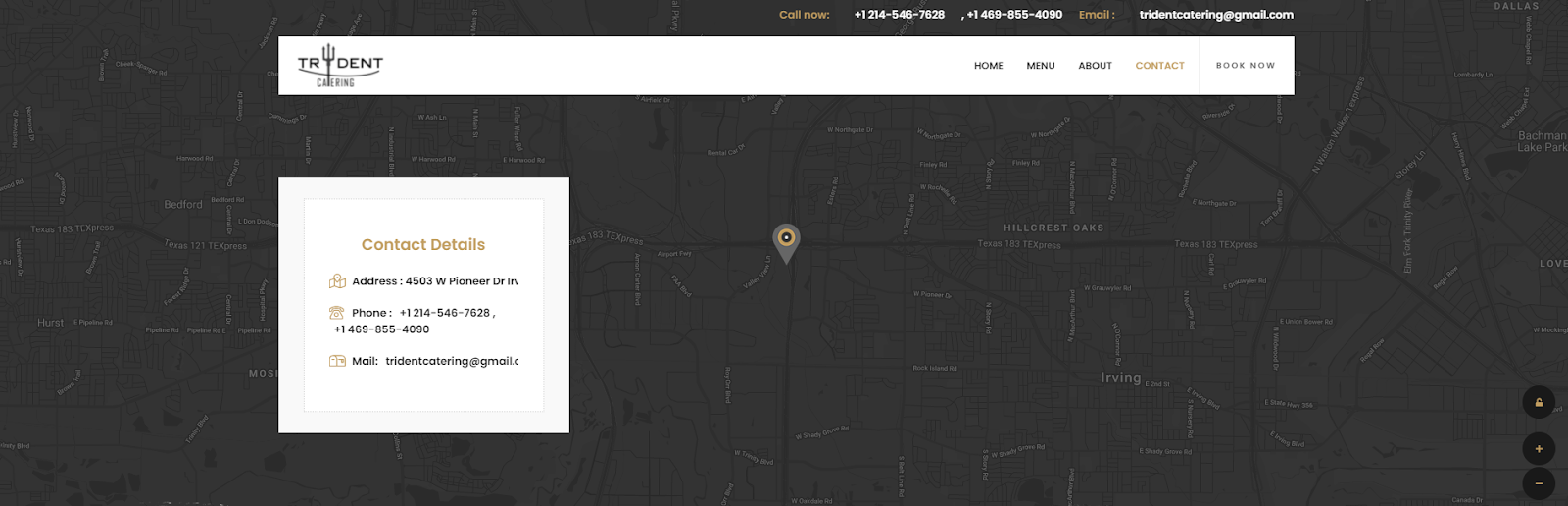1568x506 pixels.
Task: Click the map location pin marker
Action: pyautogui.click(x=786, y=242)
